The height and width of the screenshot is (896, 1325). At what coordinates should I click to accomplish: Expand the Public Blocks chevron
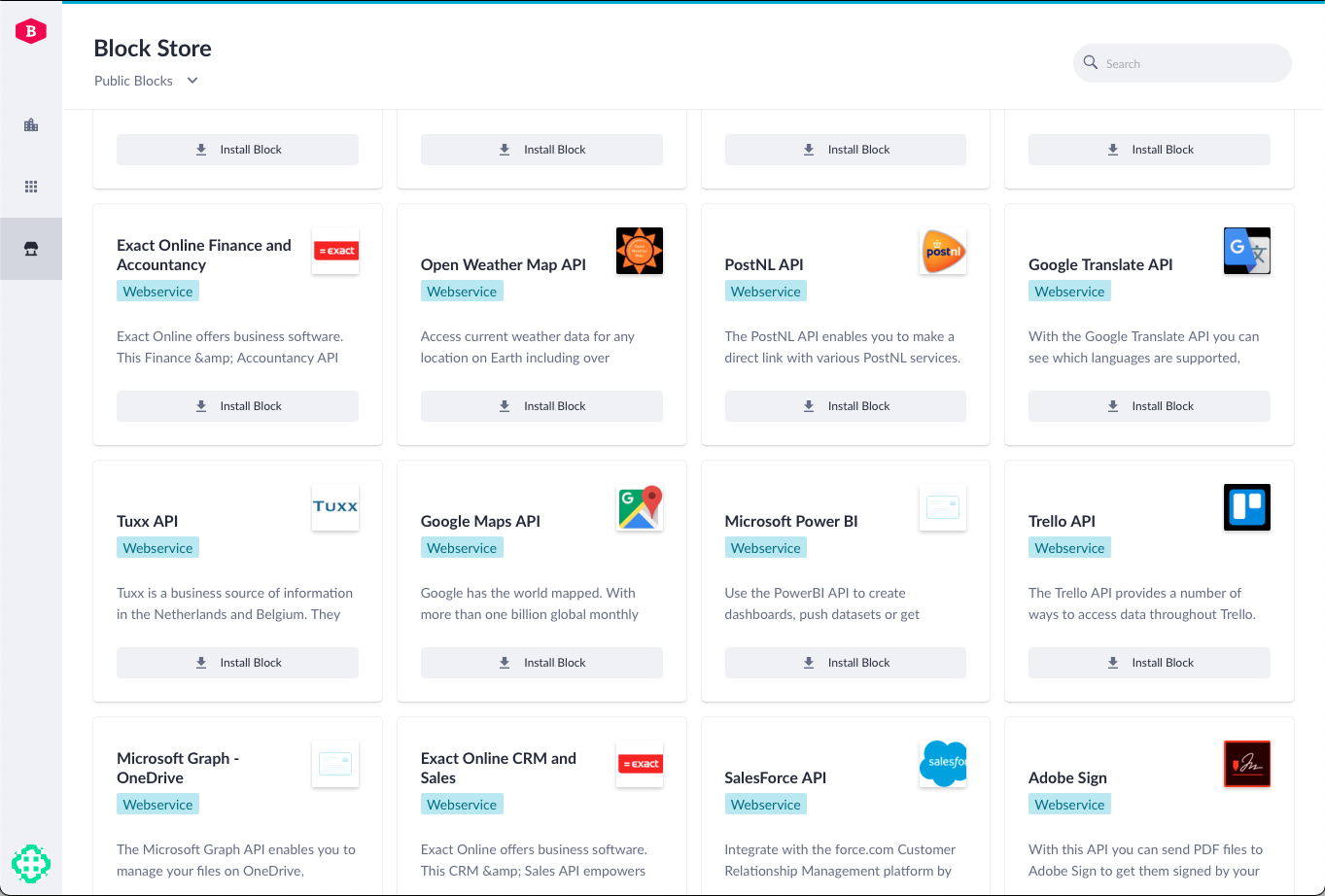192,81
